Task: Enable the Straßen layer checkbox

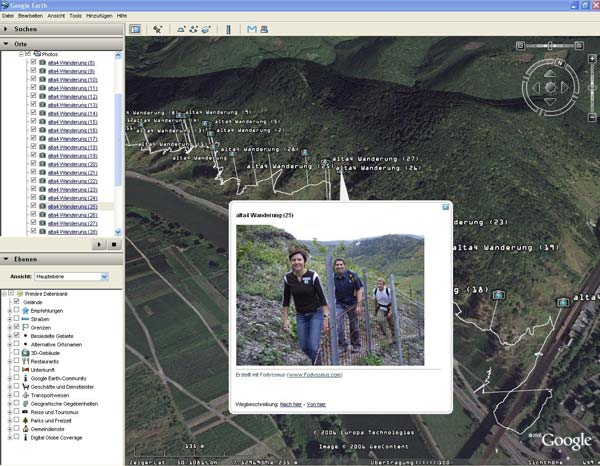Action: 16,318
